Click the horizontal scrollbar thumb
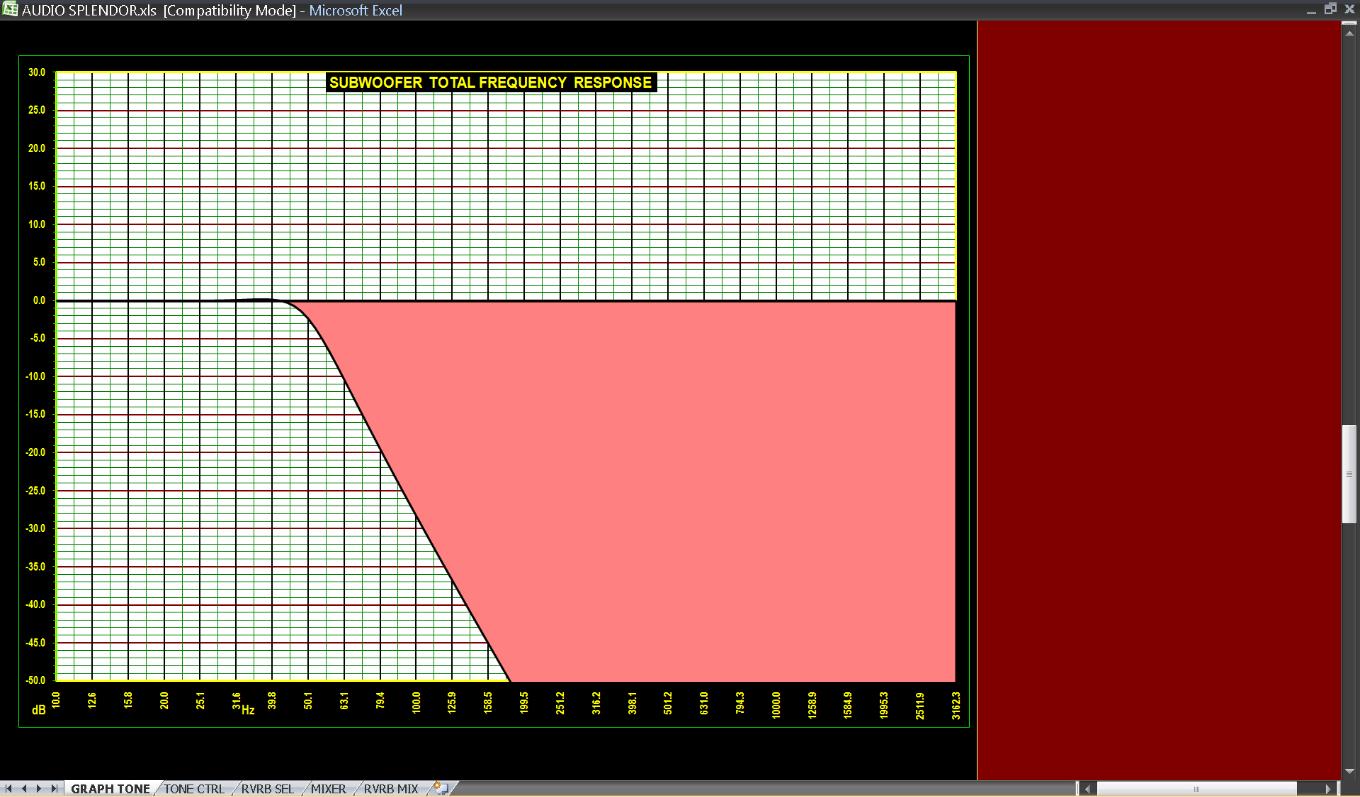The image size is (1360, 797). [x=1195, y=789]
